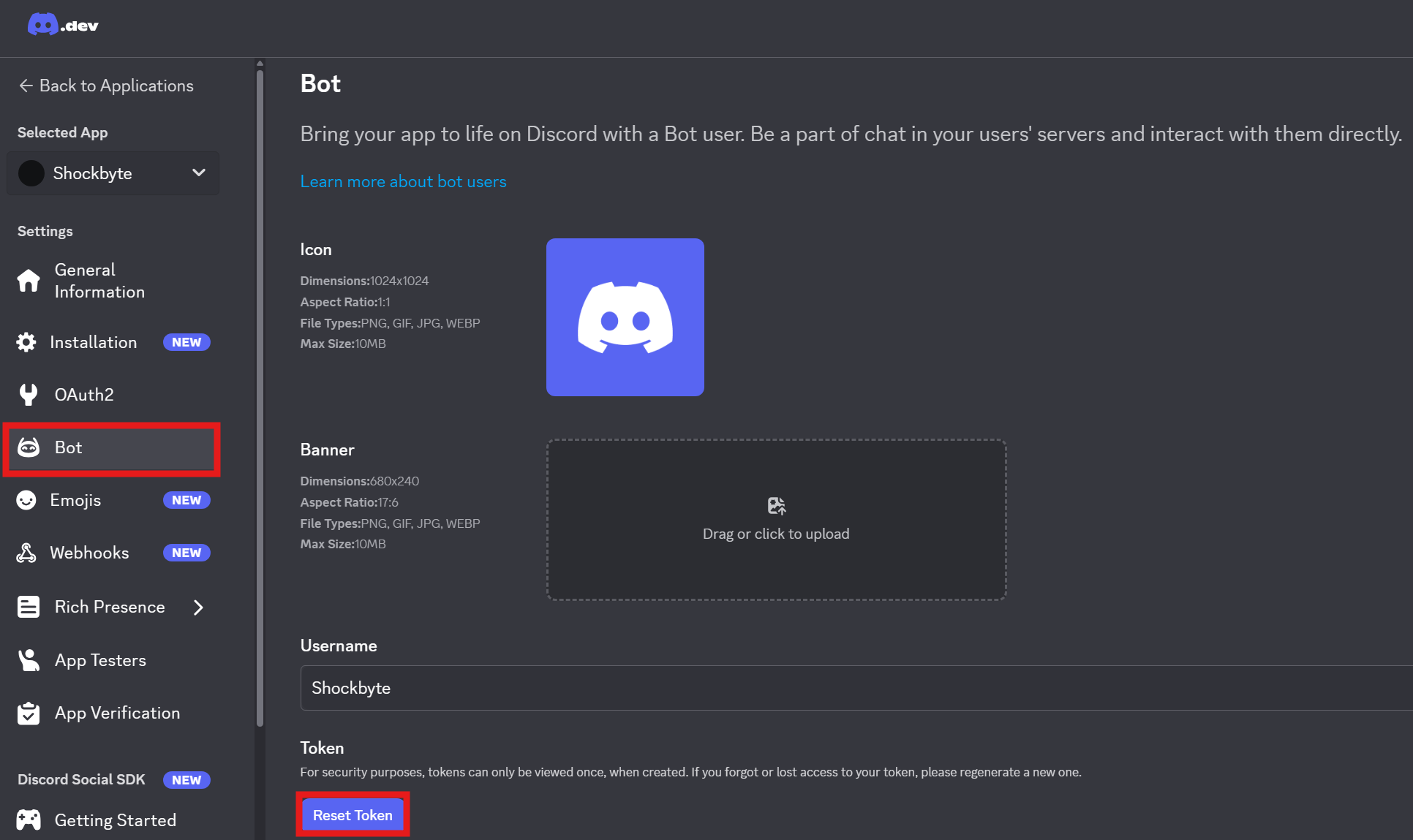This screenshot has height=840, width=1413.
Task: Click the Username field containing Shockbyte
Action: 856,688
